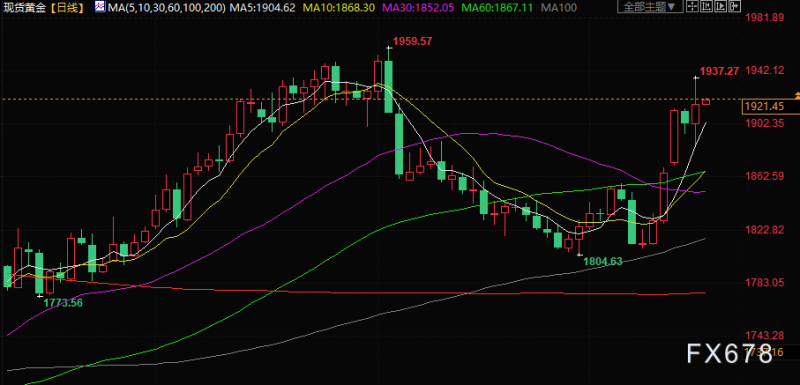This screenshot has width=800, height=385.
Task: Open MA(5,10,30,60,100,200) parameter settings
Action: coord(166,7)
